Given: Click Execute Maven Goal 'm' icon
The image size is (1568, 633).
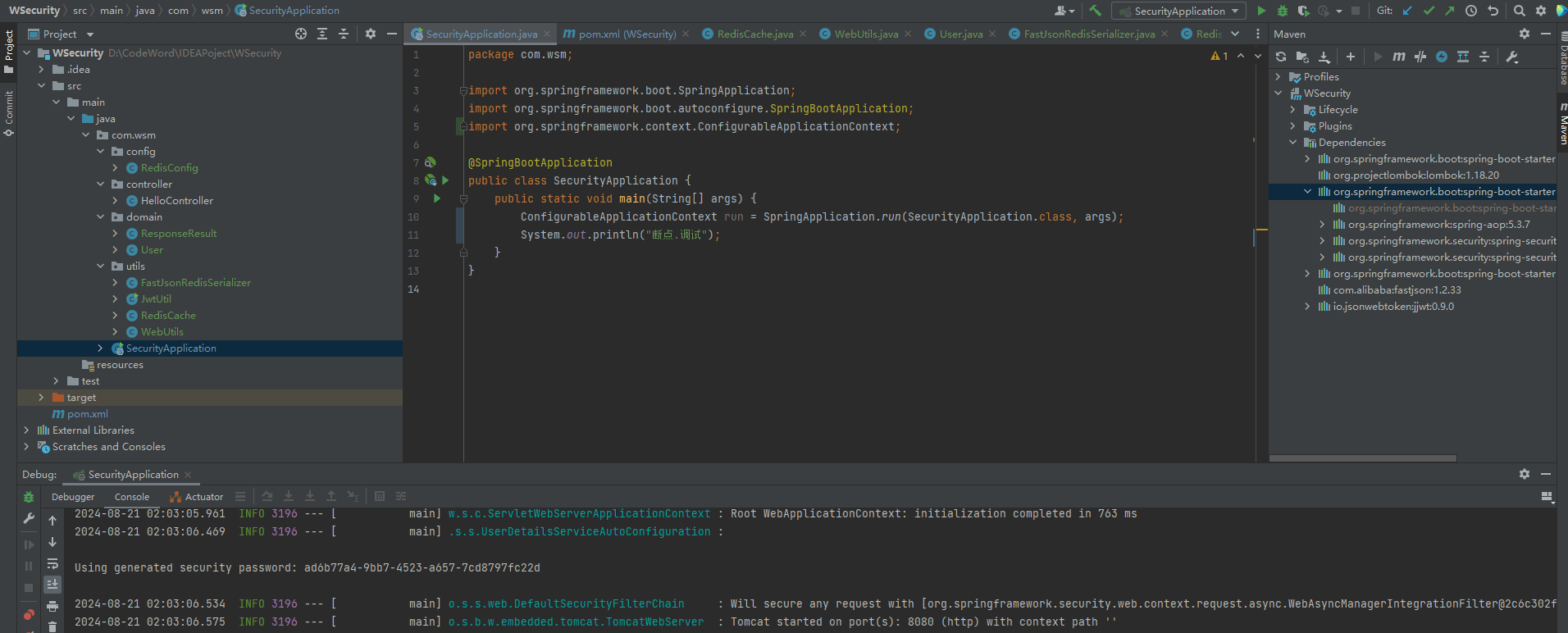Looking at the screenshot, I should (x=1399, y=57).
